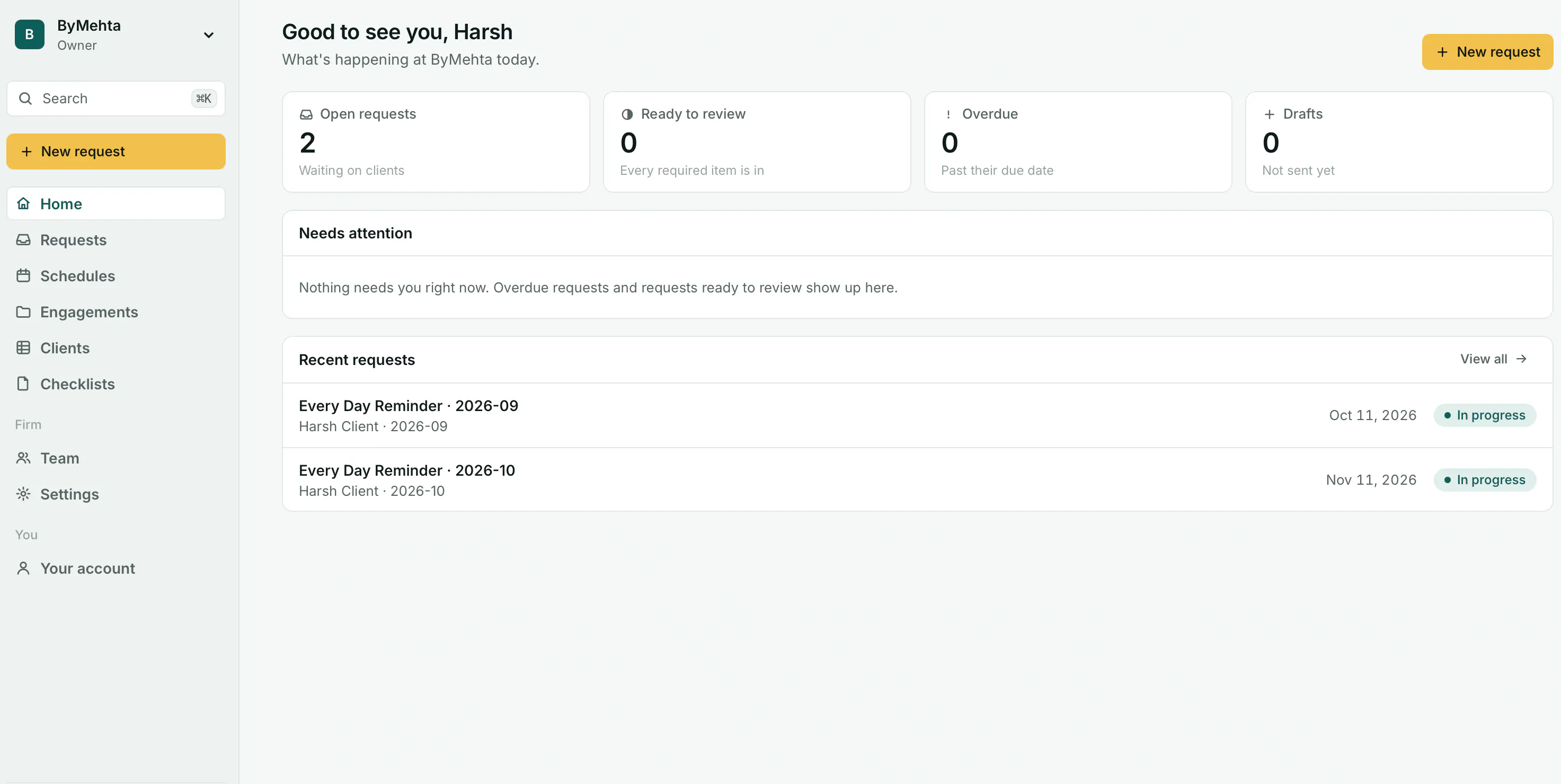Click the ByMehta workspace logo badge
This screenshot has width=1561, height=784.
pyautogui.click(x=29, y=34)
